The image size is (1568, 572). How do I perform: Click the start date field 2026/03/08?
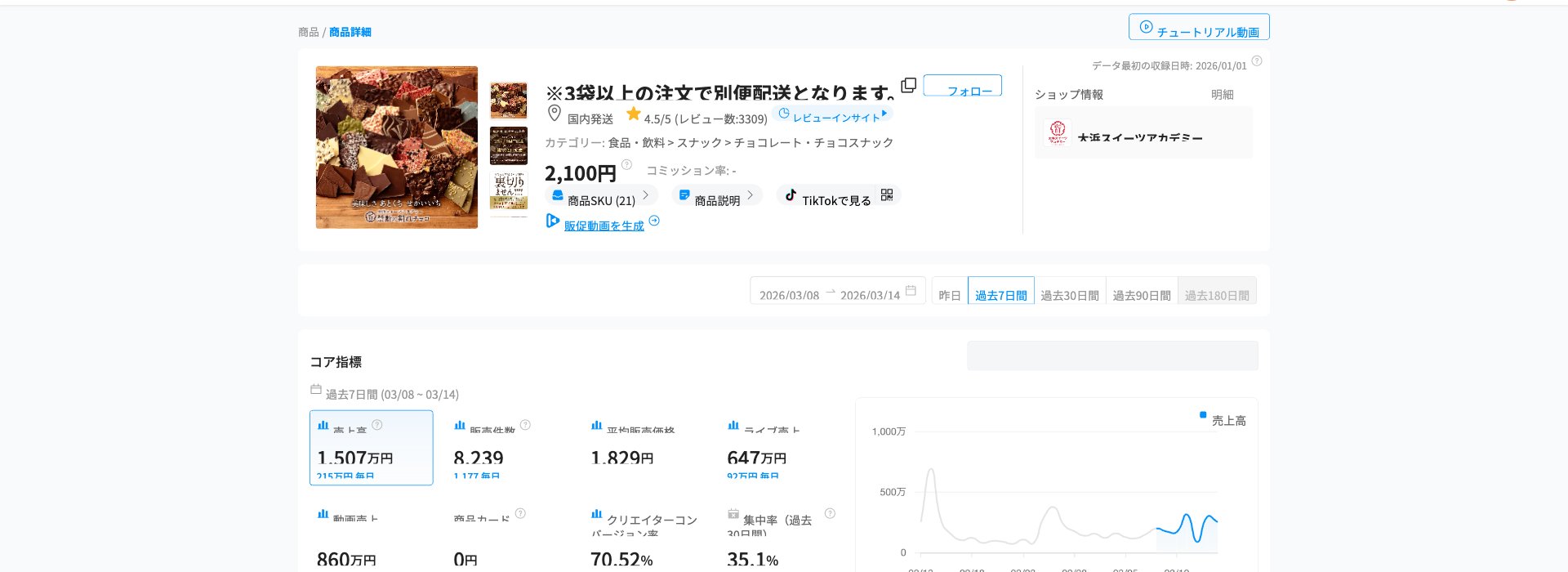tap(789, 295)
